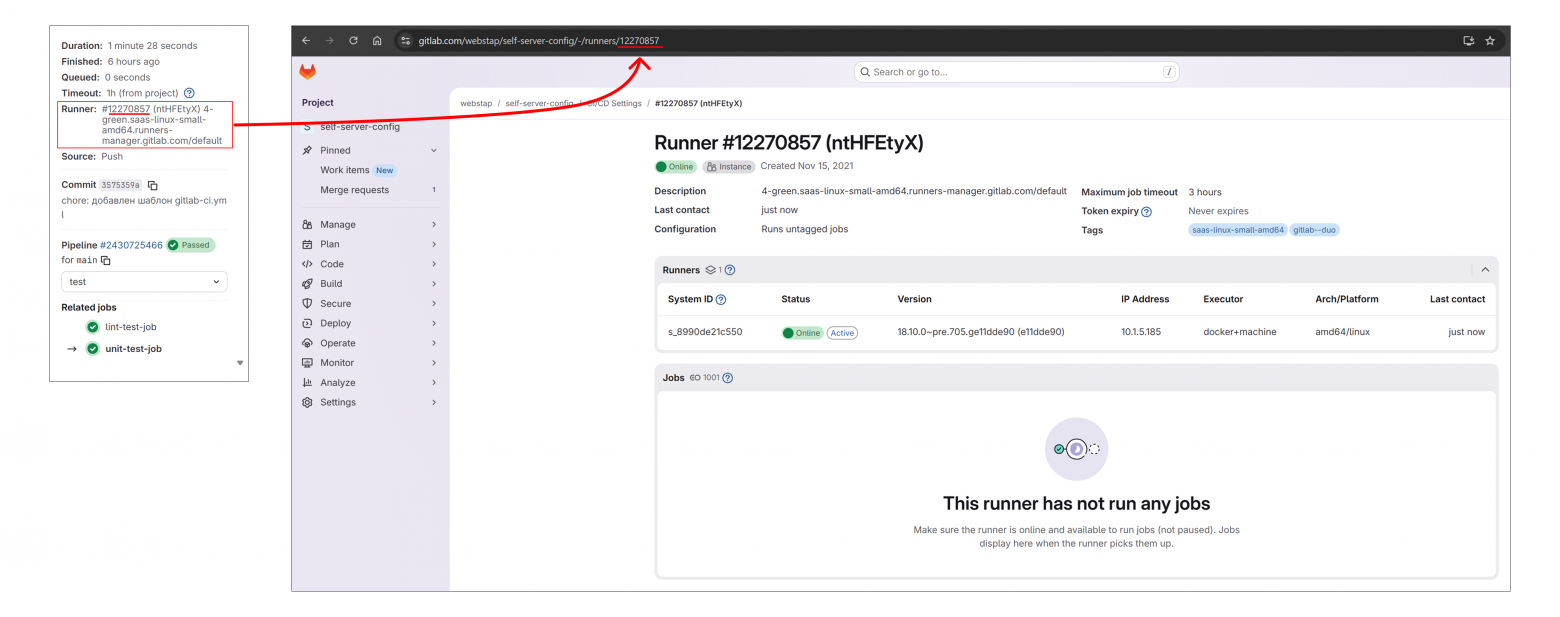Click the Settings gear icon in sidebar
1560x617 pixels.
click(x=307, y=402)
